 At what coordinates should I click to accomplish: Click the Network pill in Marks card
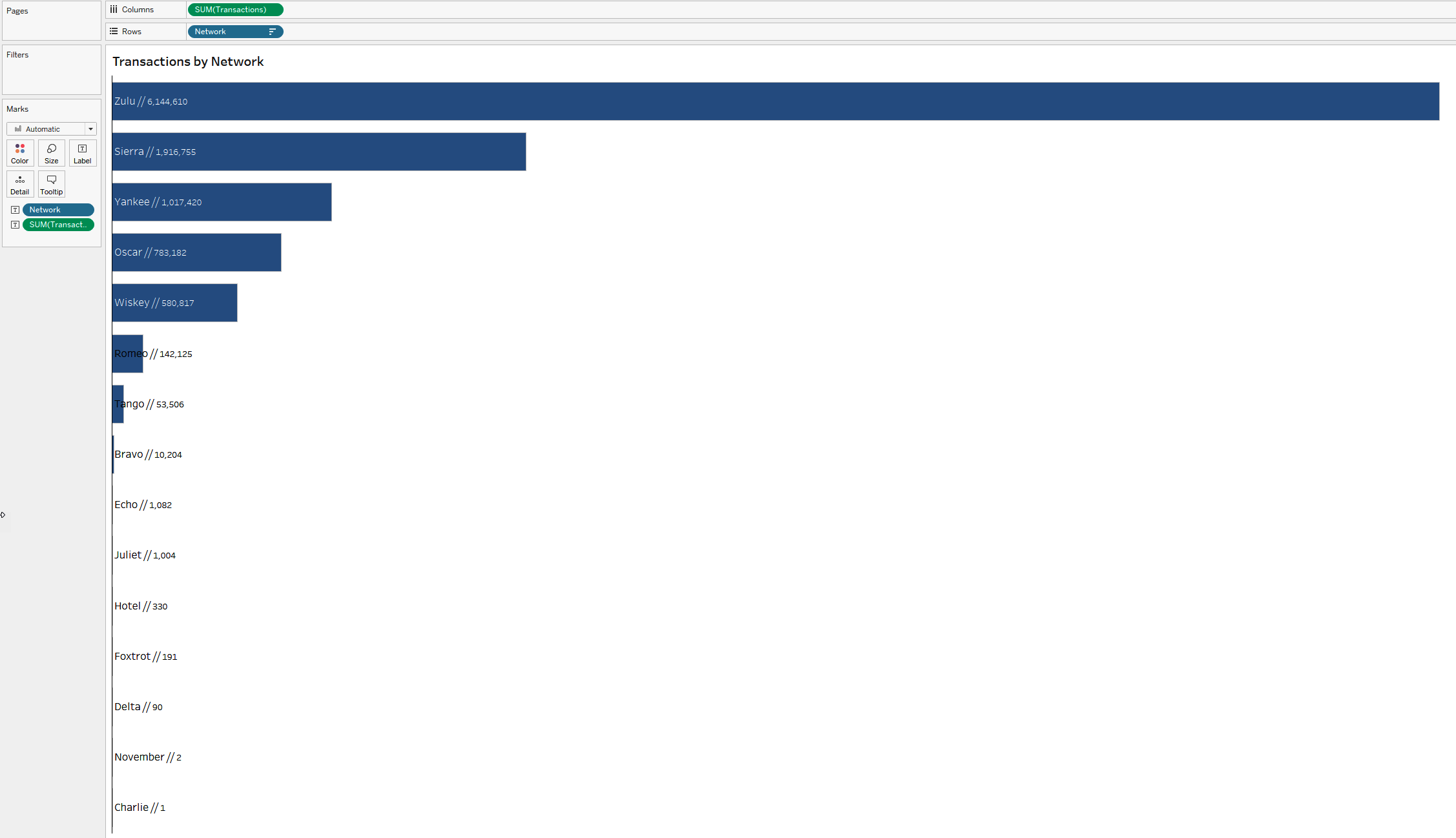click(58, 209)
